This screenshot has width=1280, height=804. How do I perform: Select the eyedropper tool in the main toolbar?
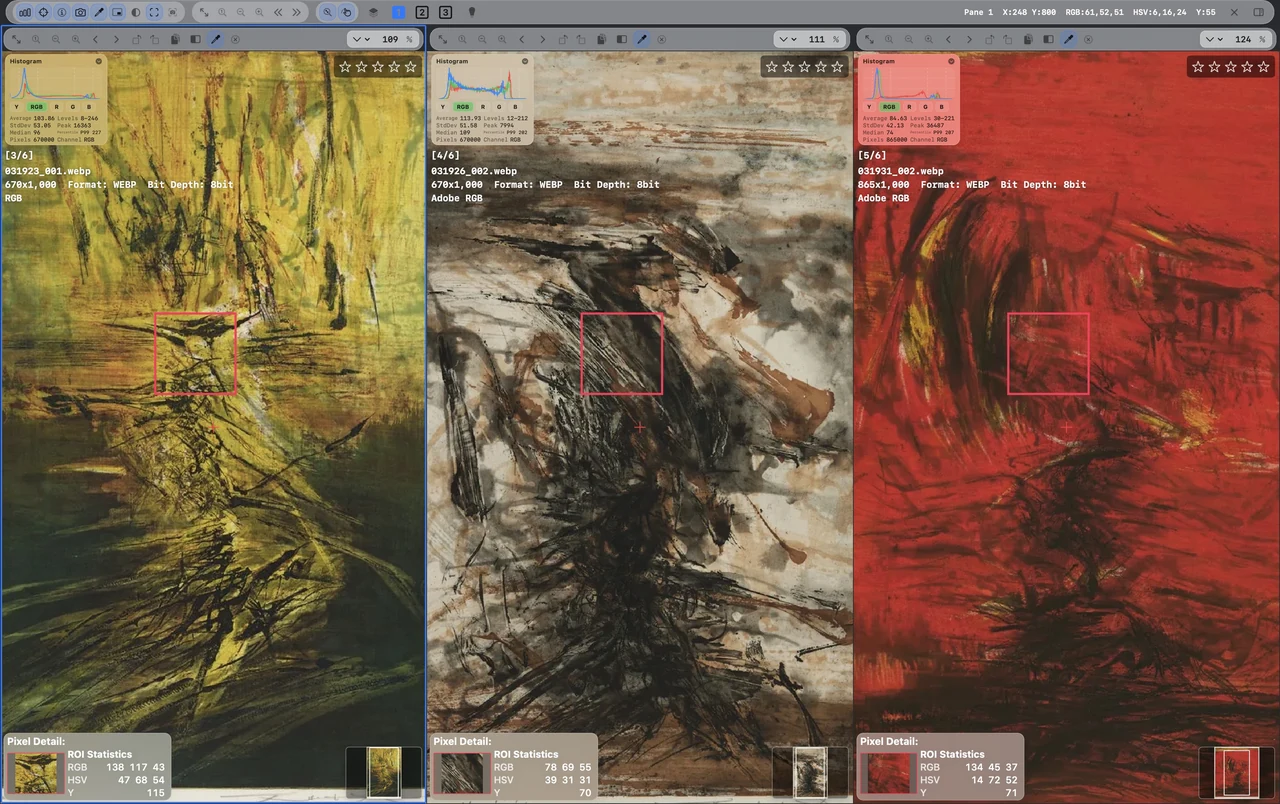98,12
